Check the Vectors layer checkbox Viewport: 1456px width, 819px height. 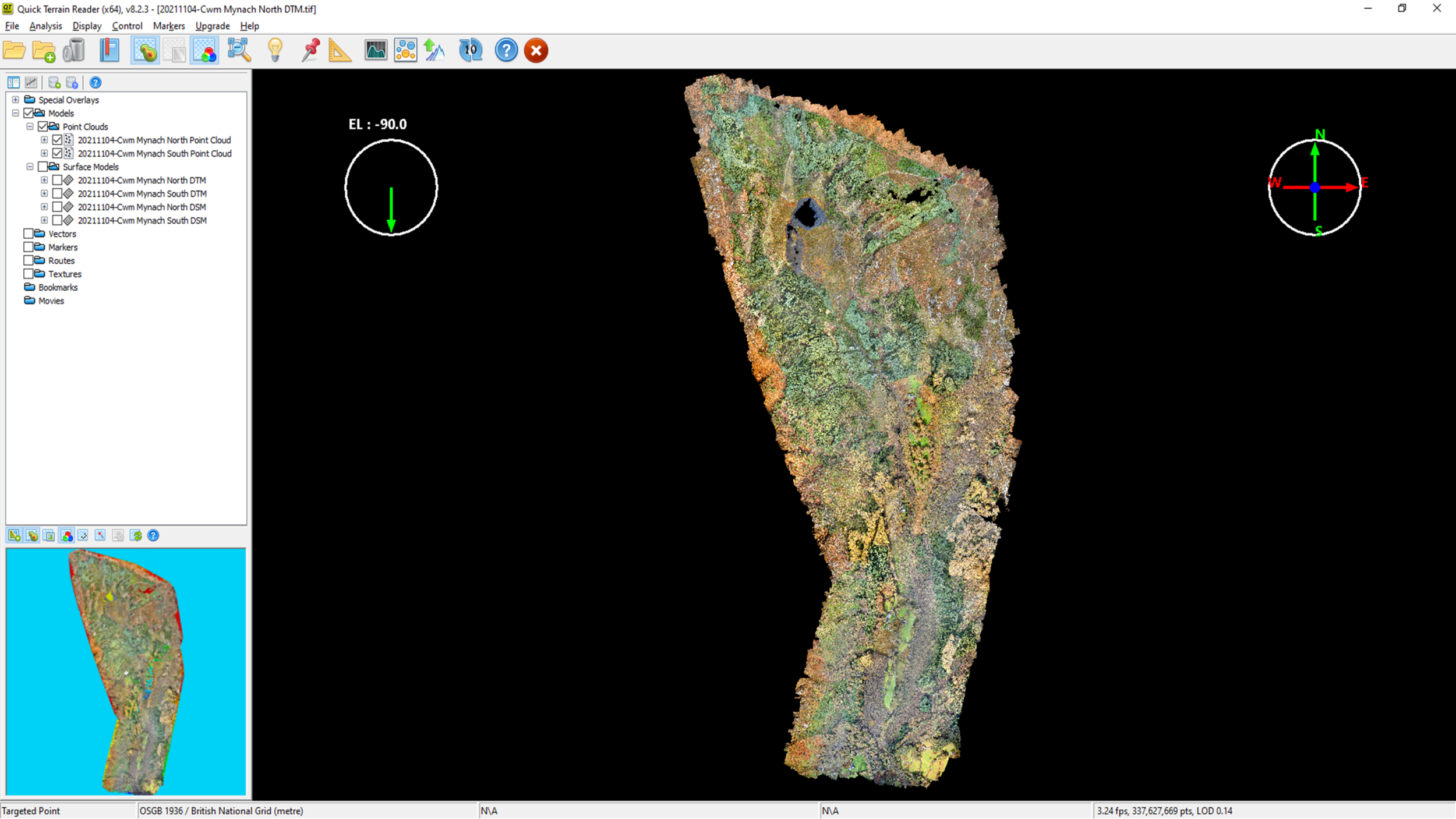(28, 234)
